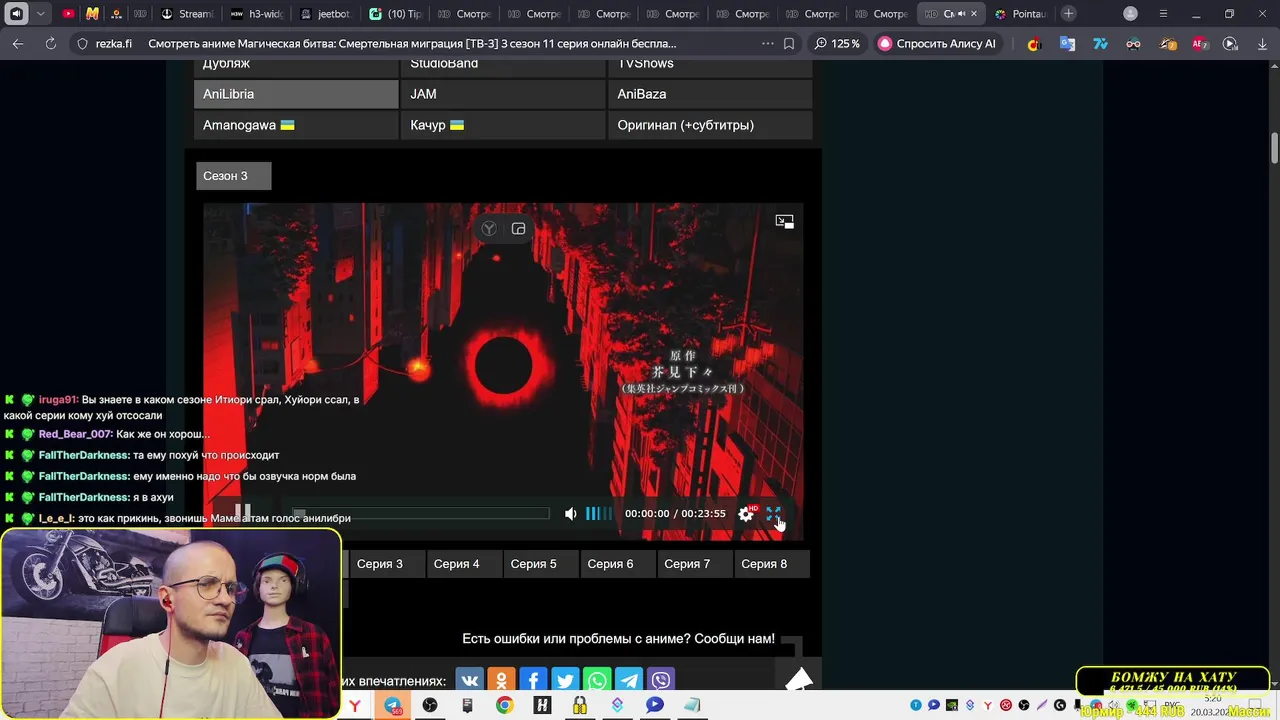
Task: Toggle picture-in-picture icon in player corner
Action: pos(784,221)
